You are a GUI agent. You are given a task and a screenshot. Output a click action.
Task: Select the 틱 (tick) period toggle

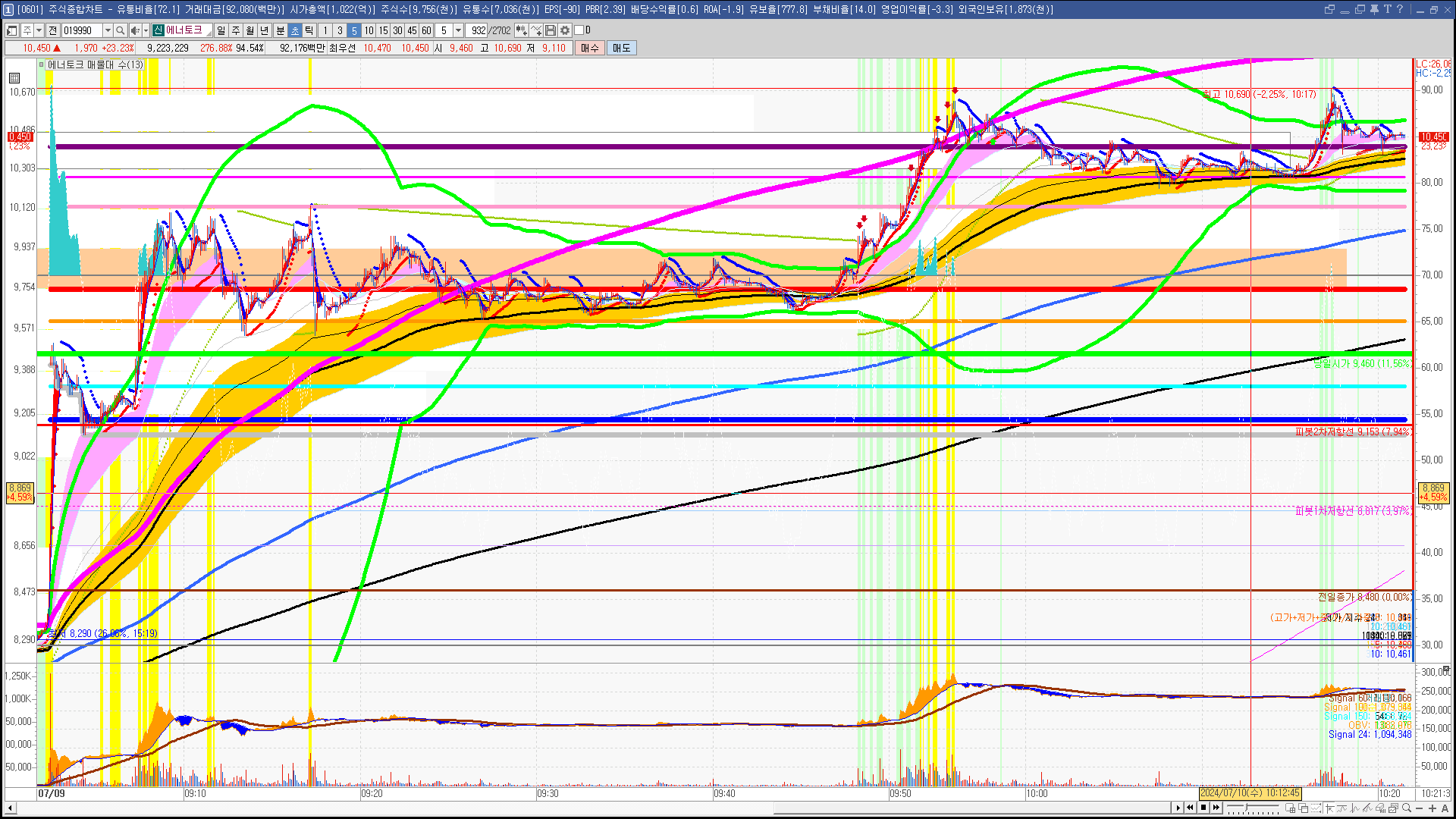309,30
